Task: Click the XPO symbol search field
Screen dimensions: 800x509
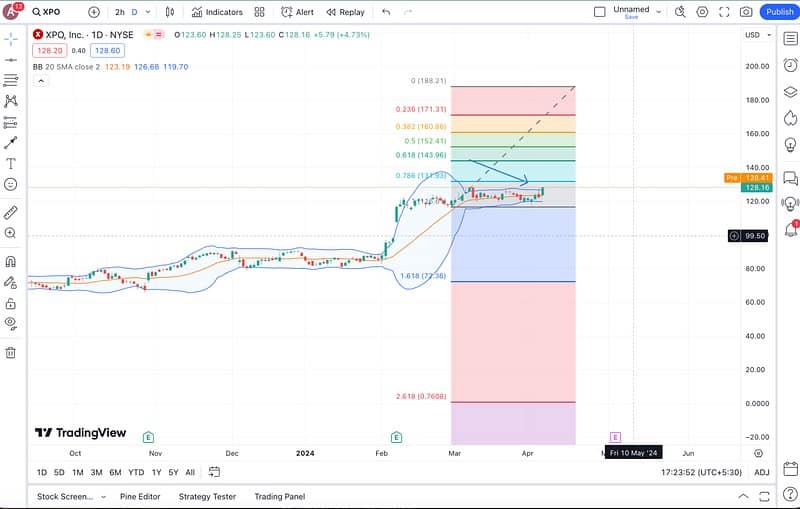Action: point(52,12)
